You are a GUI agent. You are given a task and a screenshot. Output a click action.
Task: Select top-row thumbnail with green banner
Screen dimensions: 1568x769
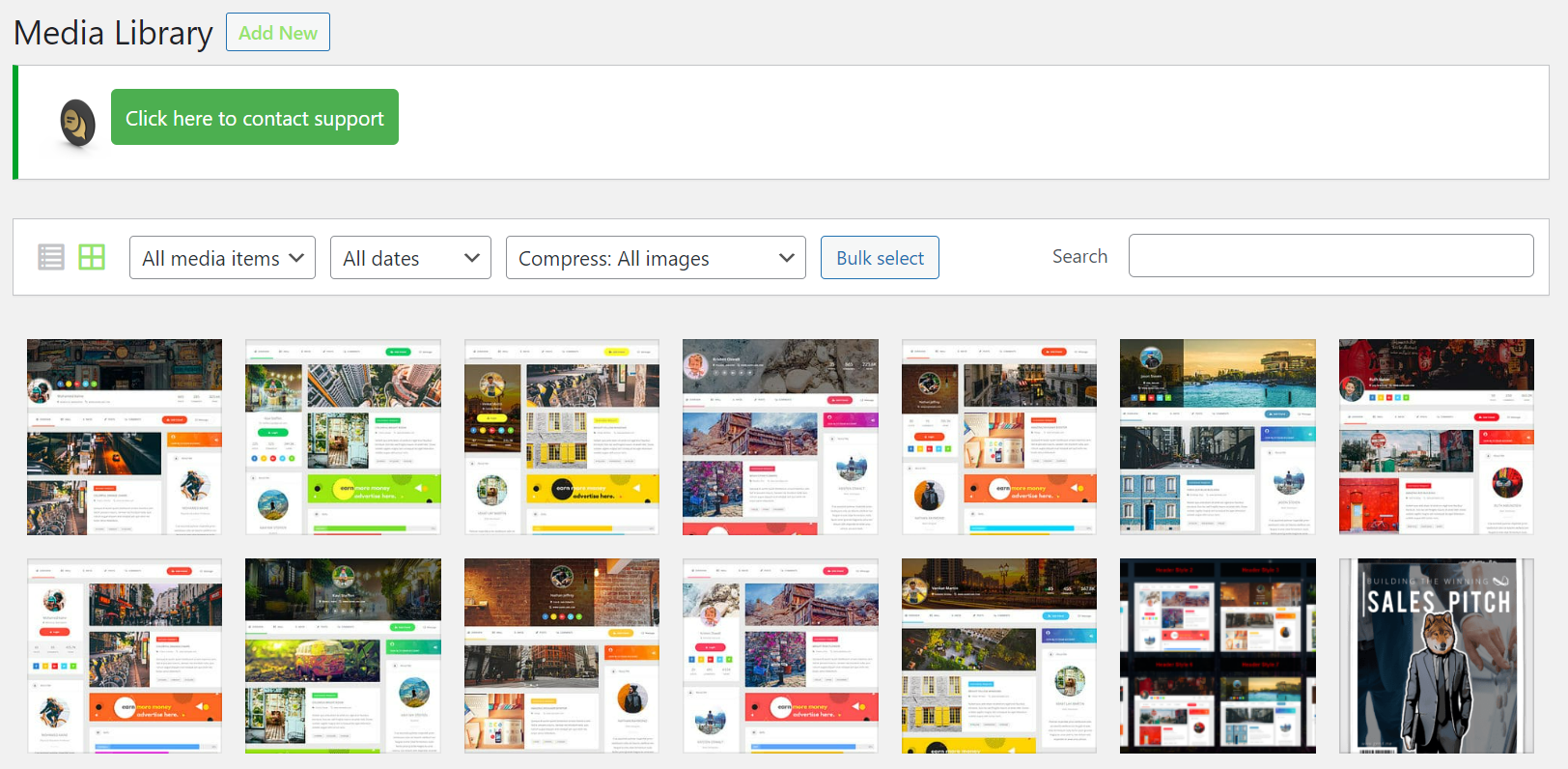[x=343, y=437]
